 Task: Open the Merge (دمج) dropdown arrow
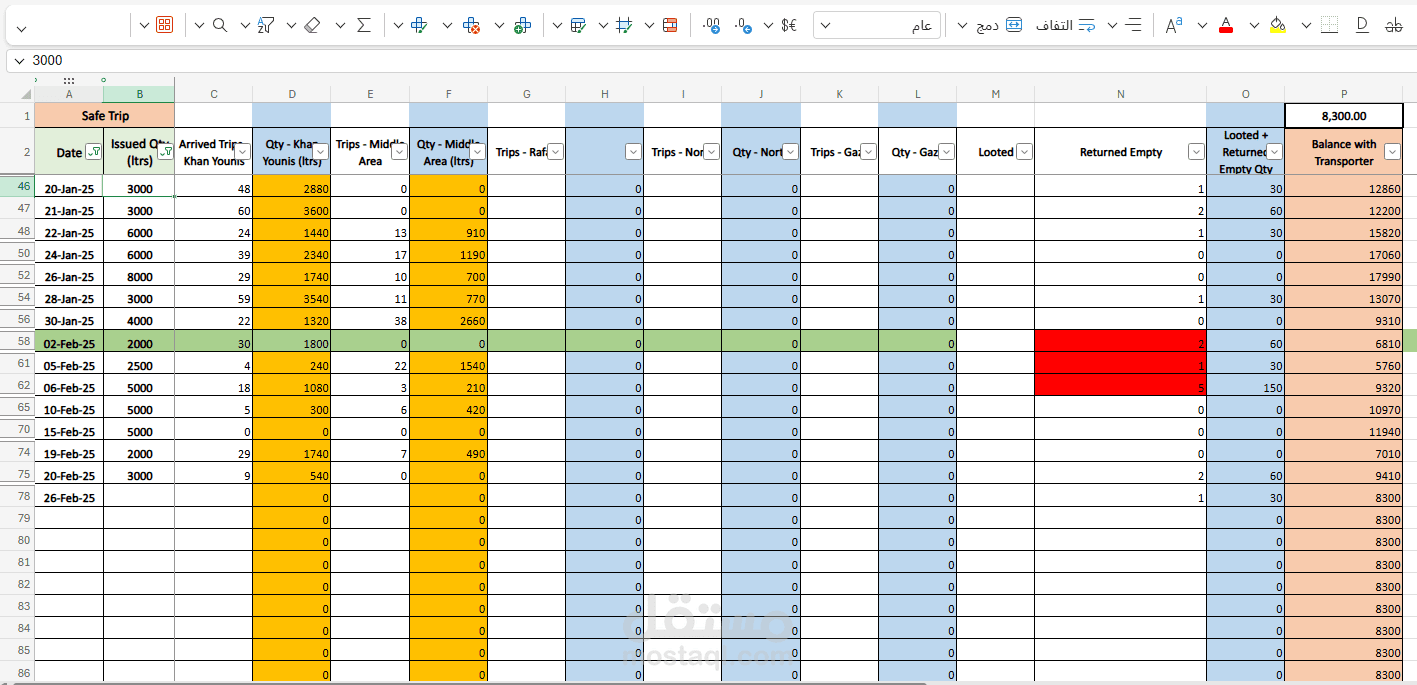(x=963, y=25)
